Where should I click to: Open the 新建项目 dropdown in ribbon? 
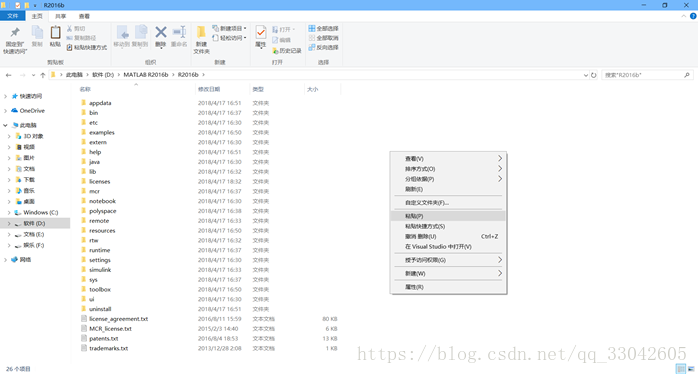point(229,28)
